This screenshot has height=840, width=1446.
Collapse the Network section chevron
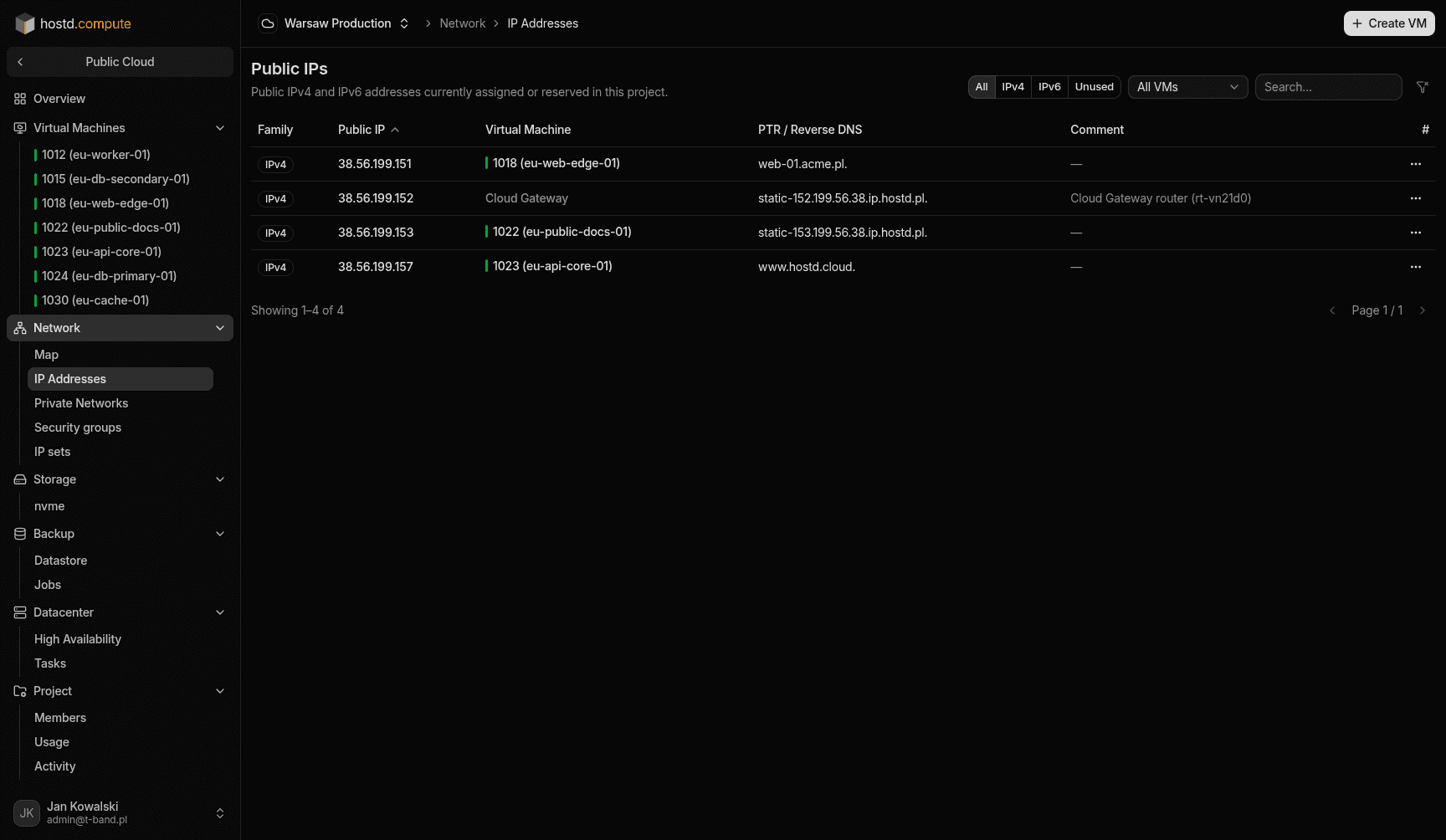(220, 328)
